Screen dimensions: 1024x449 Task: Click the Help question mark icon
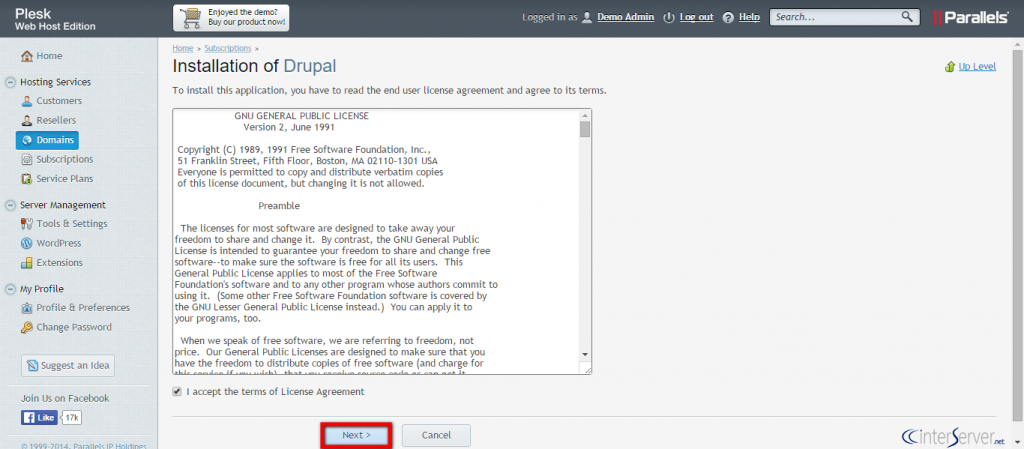(x=729, y=18)
